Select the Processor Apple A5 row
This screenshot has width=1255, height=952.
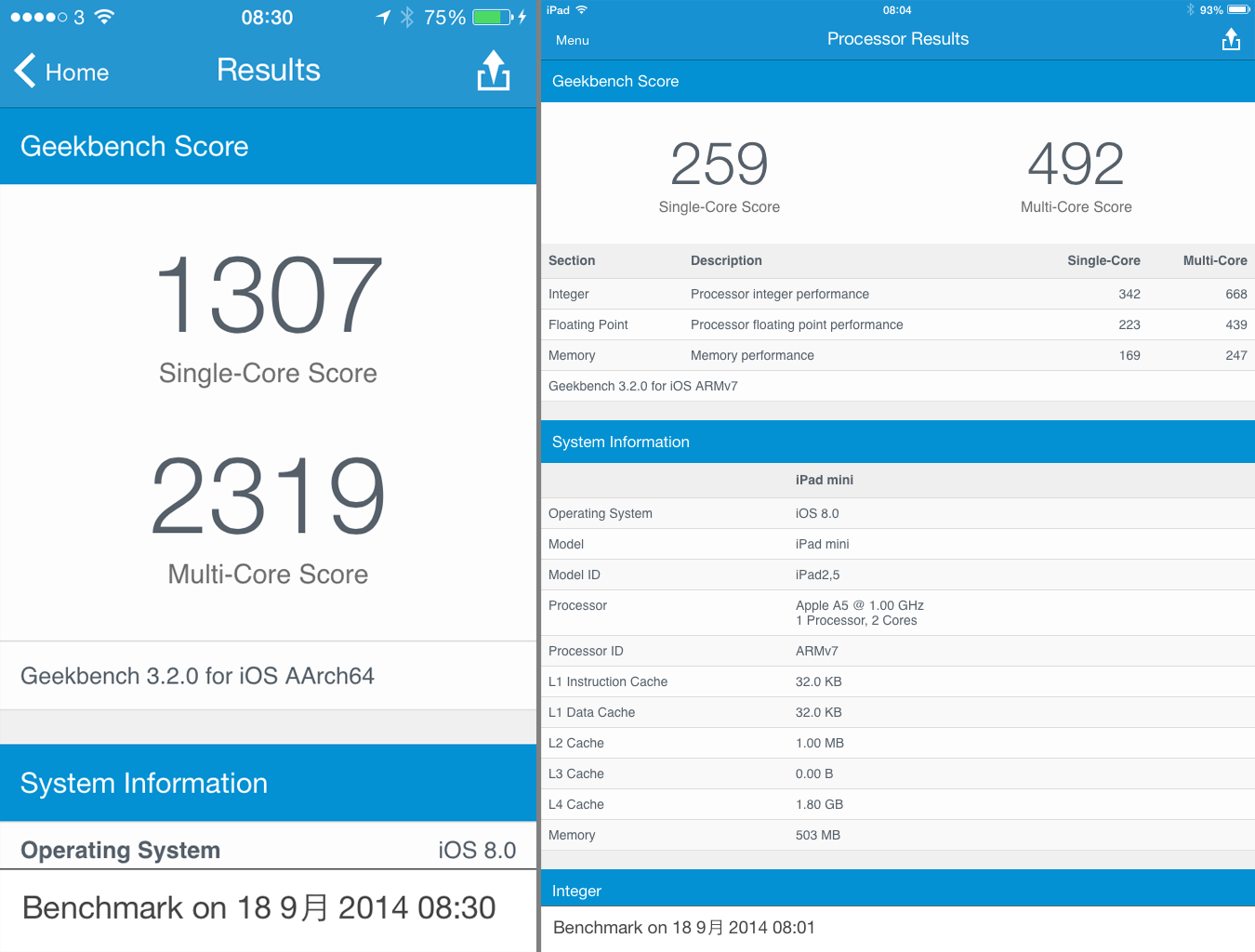[x=897, y=613]
